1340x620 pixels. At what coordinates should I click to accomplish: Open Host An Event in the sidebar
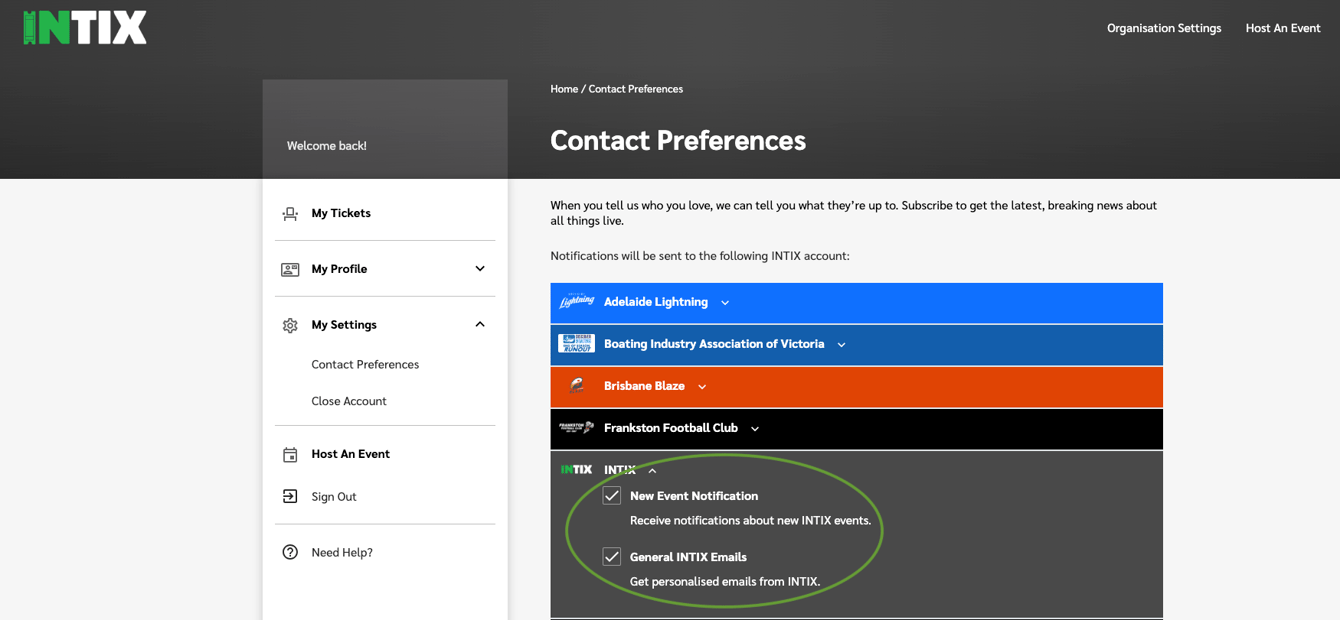(351, 454)
